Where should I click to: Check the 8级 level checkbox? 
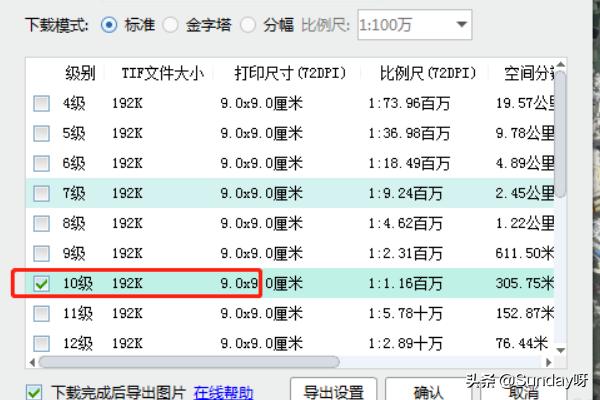point(41,223)
